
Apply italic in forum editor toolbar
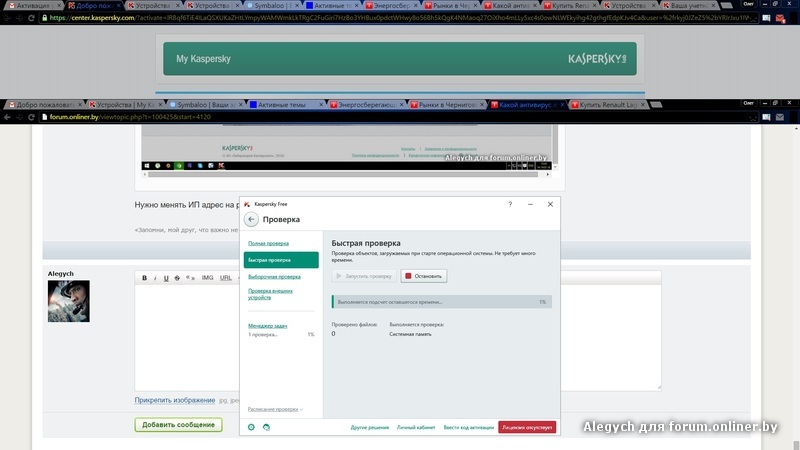click(155, 278)
